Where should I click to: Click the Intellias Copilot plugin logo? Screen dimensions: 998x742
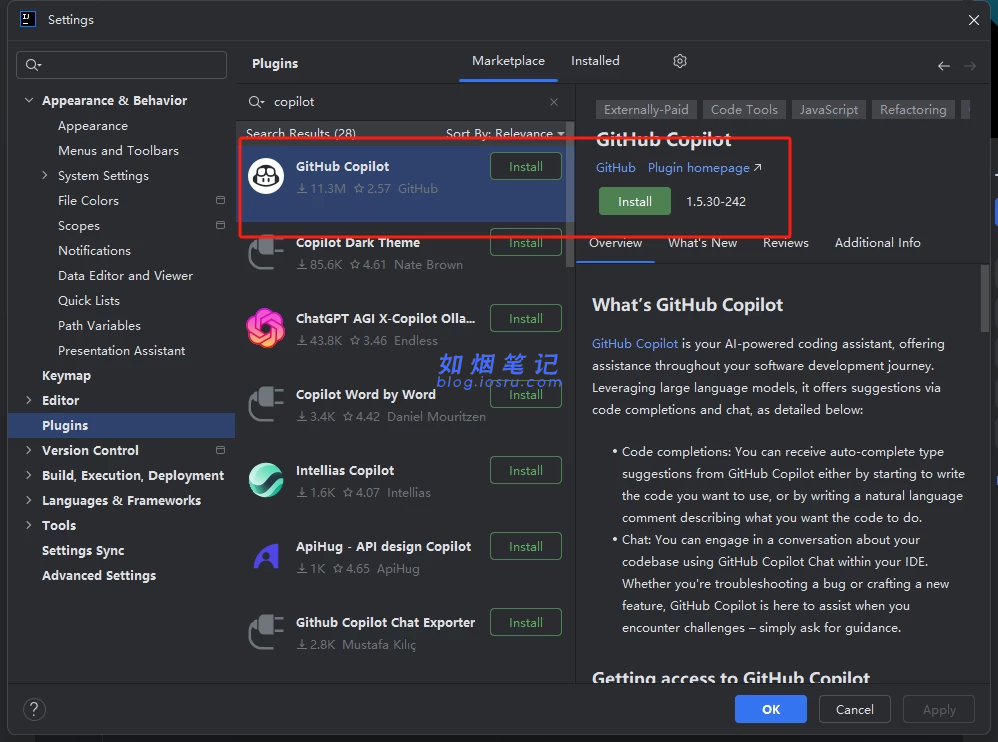(265, 480)
